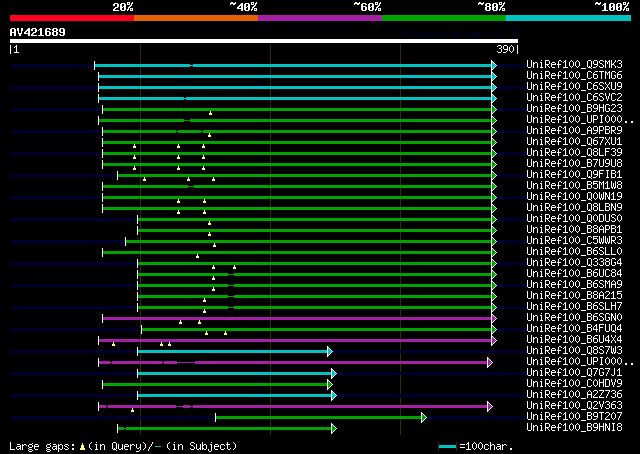Open hit UniRef100_C6TMG6
Image resolution: width=640 pixels, height=454 pixels.
click(x=574, y=75)
